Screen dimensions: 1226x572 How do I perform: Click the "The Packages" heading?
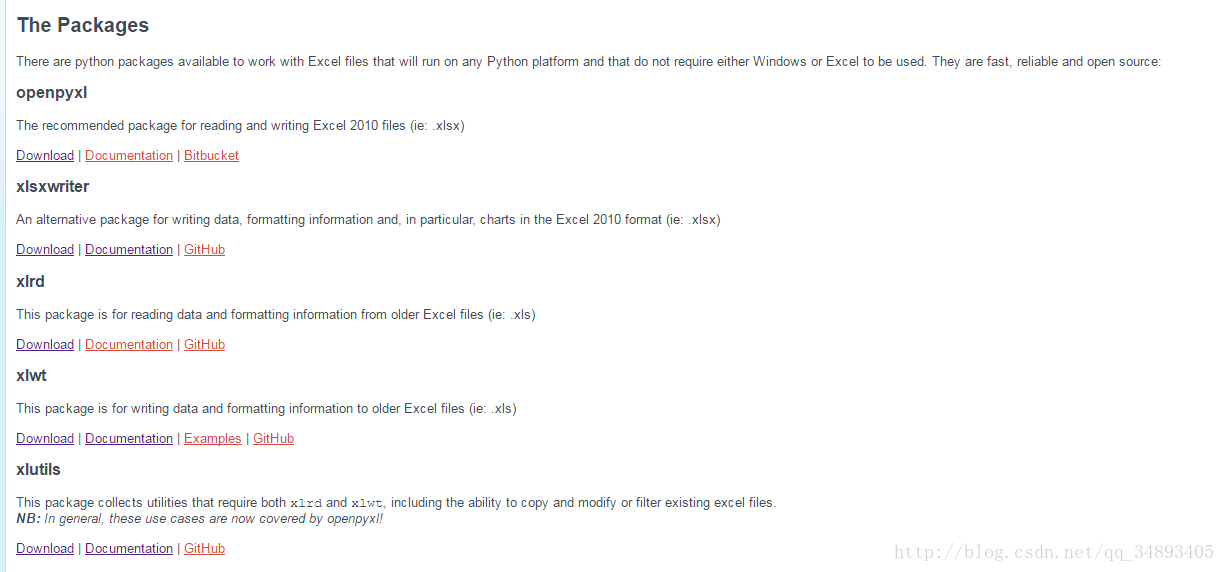pyautogui.click(x=83, y=25)
